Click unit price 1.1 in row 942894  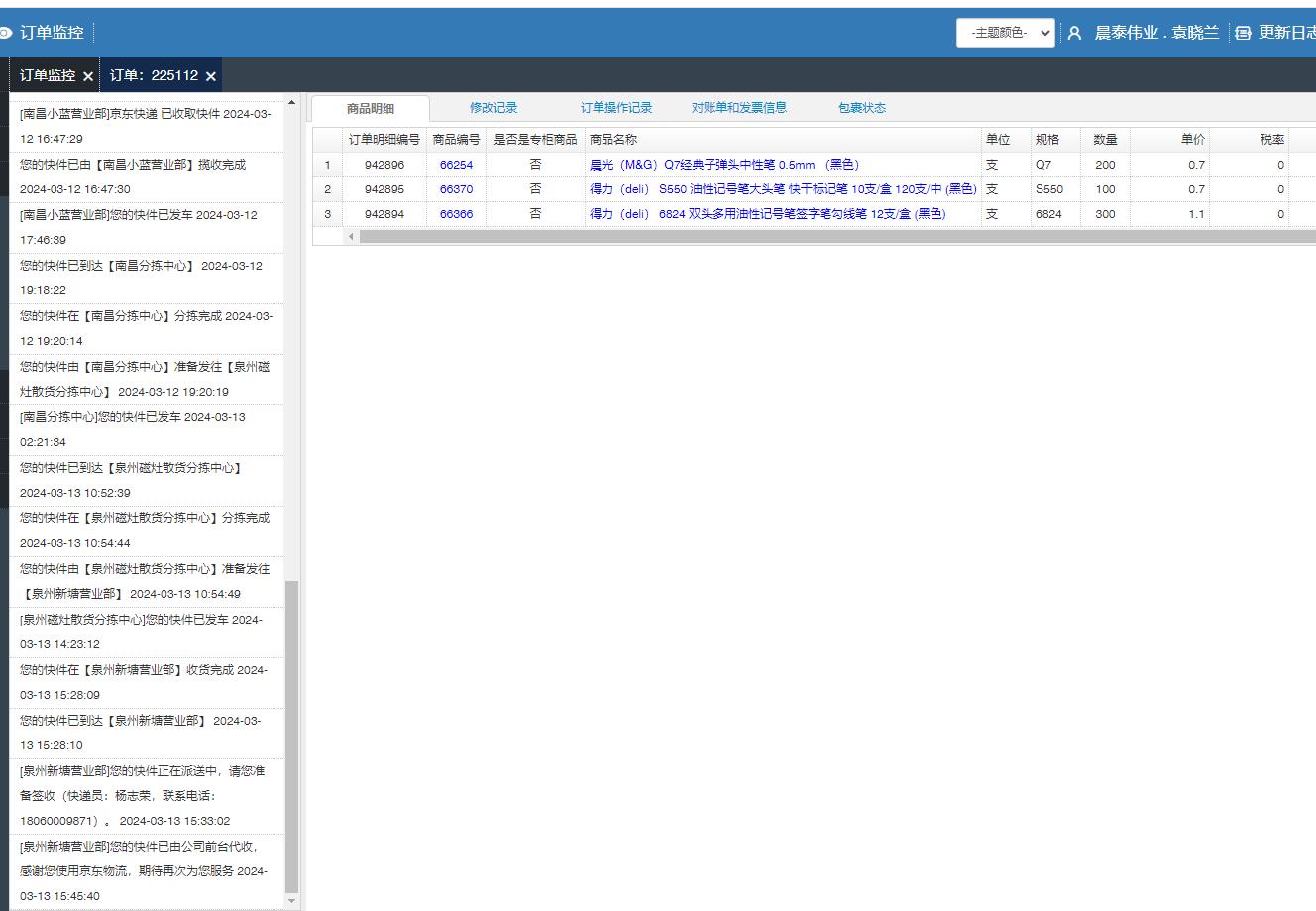[x=1170, y=214]
